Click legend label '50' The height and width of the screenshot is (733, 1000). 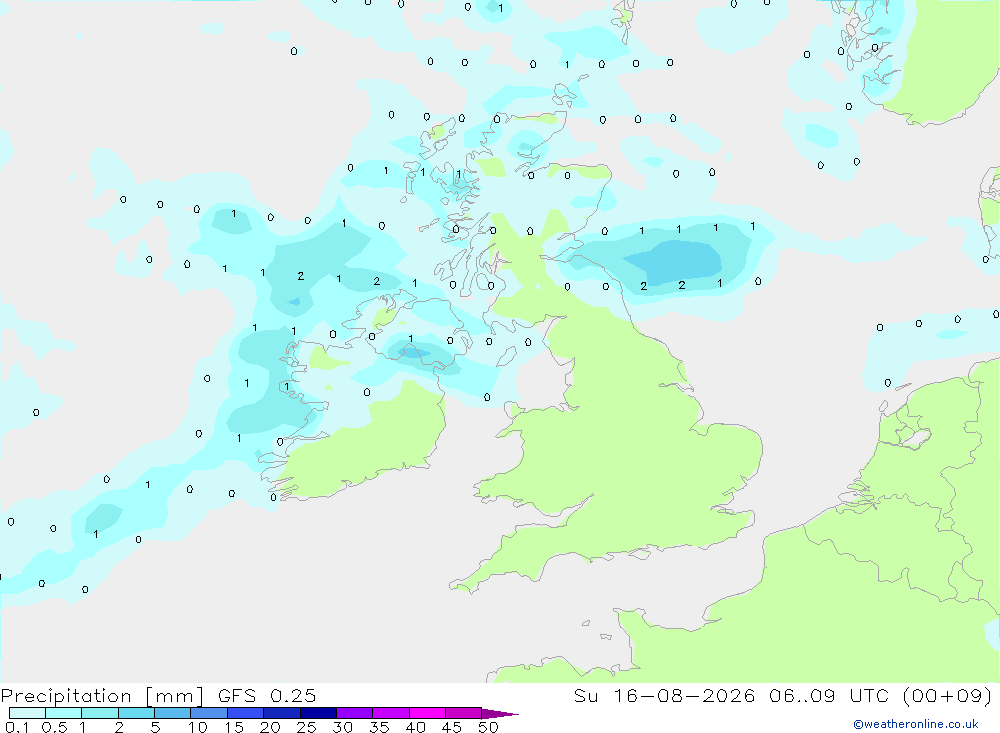click(488, 727)
